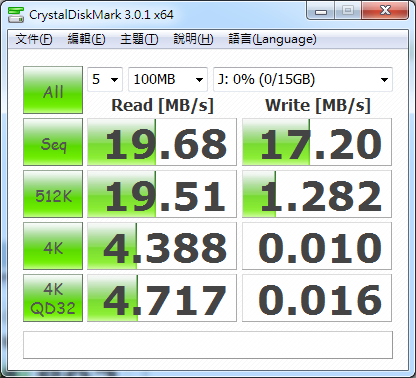Click the 4K write result 0.010
This screenshot has height=378, width=416.
tap(317, 246)
